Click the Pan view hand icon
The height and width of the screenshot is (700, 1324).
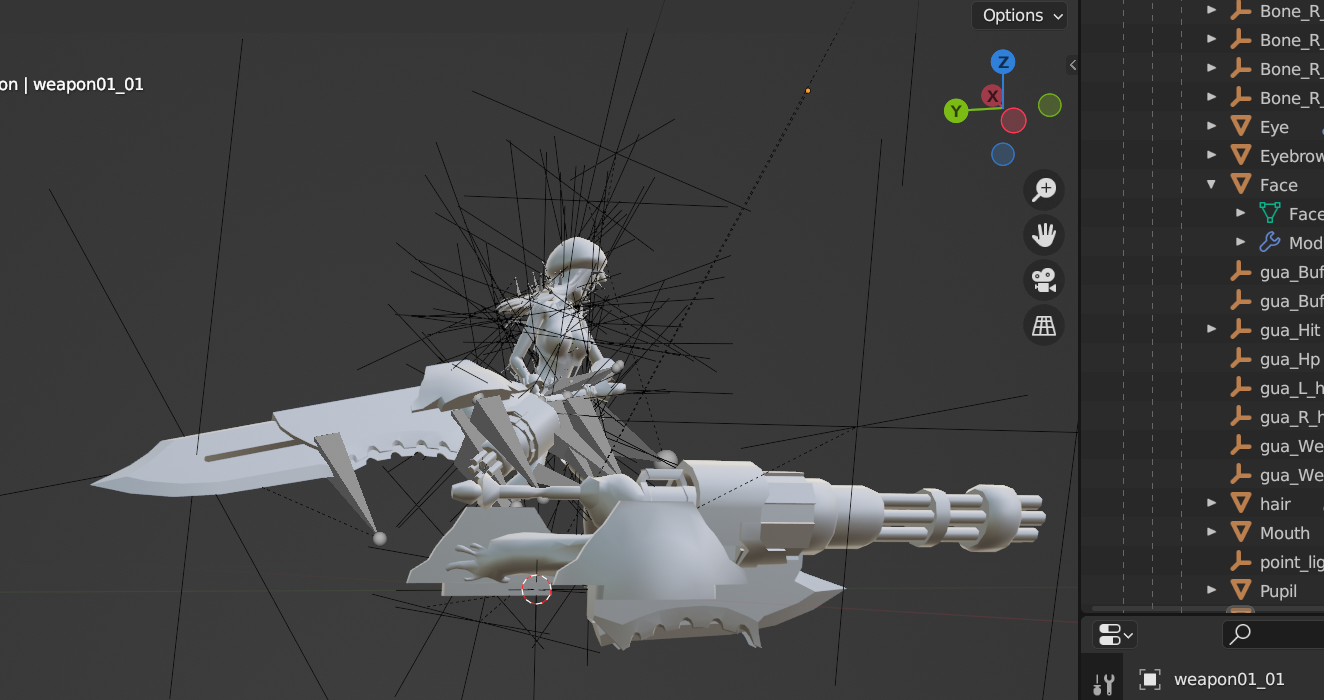point(1044,235)
